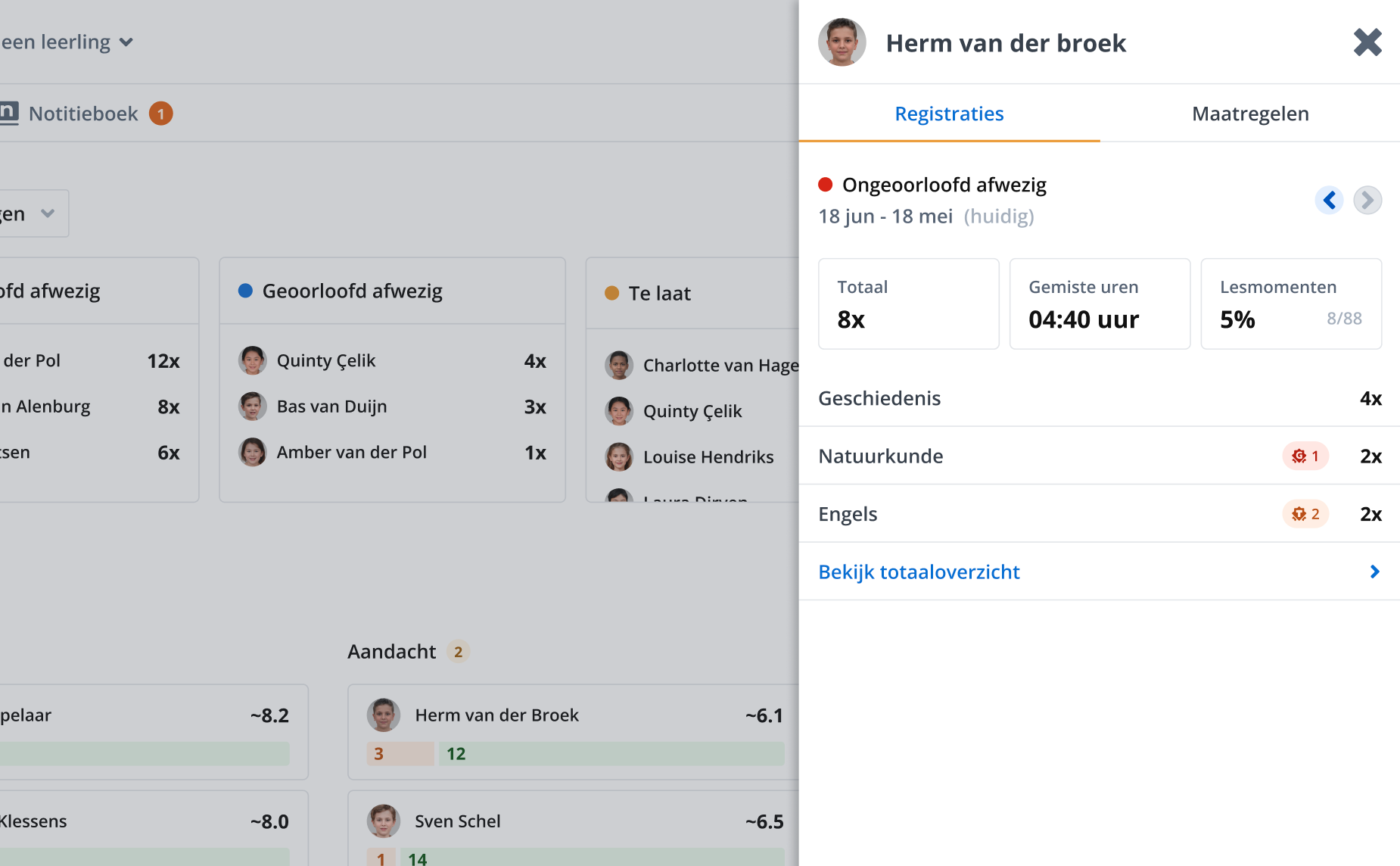This screenshot has height=866, width=1400.
Task: Click Herm van der broek's profile avatar
Action: [x=842, y=42]
